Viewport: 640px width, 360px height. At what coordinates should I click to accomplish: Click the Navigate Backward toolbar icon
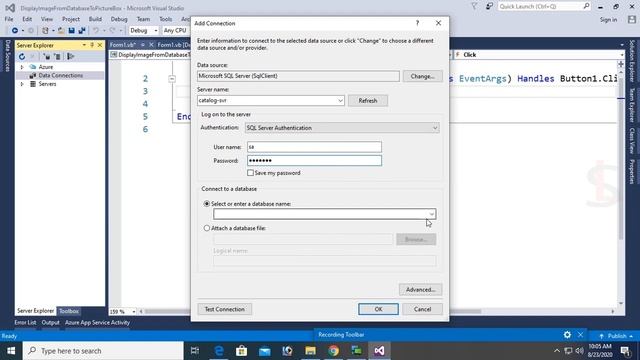[x=15, y=31]
